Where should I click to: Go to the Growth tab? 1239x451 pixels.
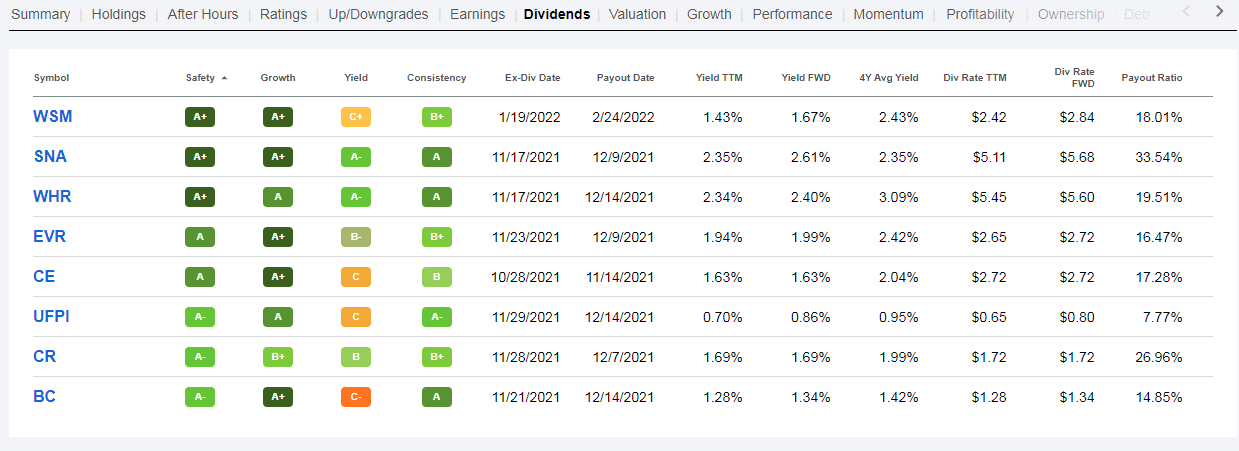(x=709, y=14)
